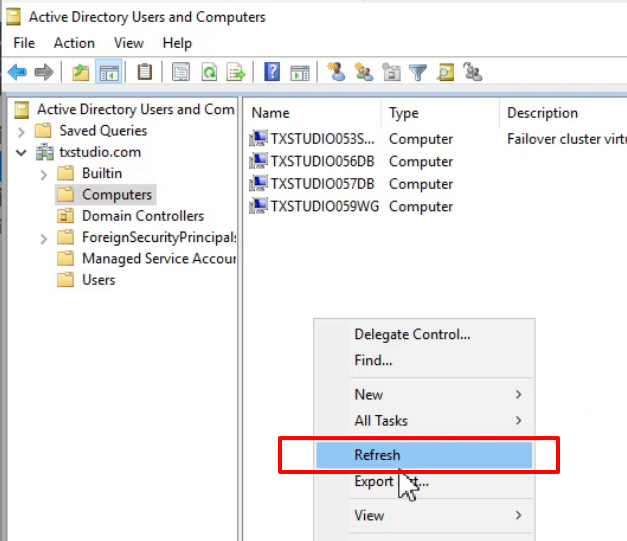Open the View menu in menu bar

(129, 43)
